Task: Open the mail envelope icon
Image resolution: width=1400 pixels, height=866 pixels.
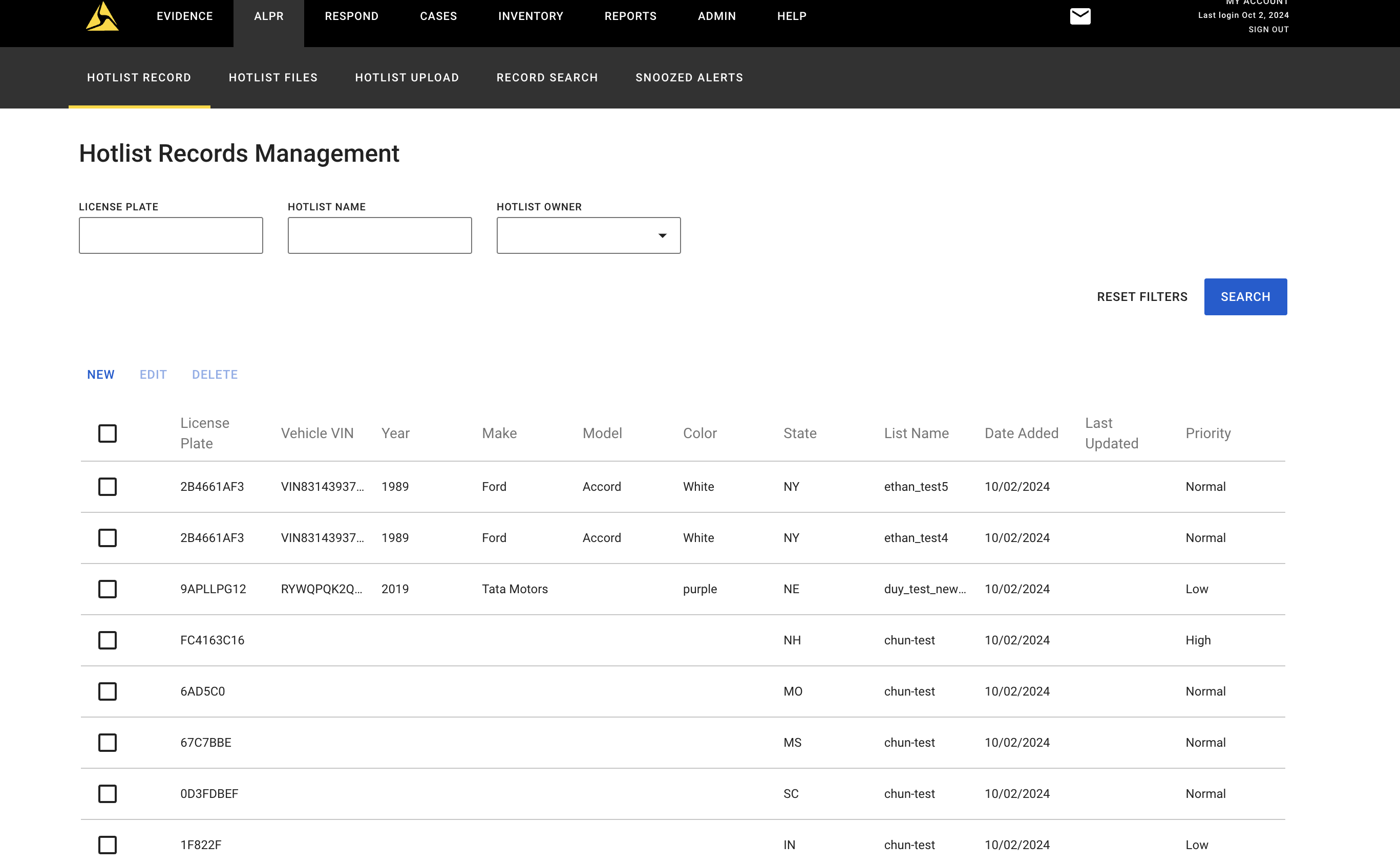Action: 1079,16
